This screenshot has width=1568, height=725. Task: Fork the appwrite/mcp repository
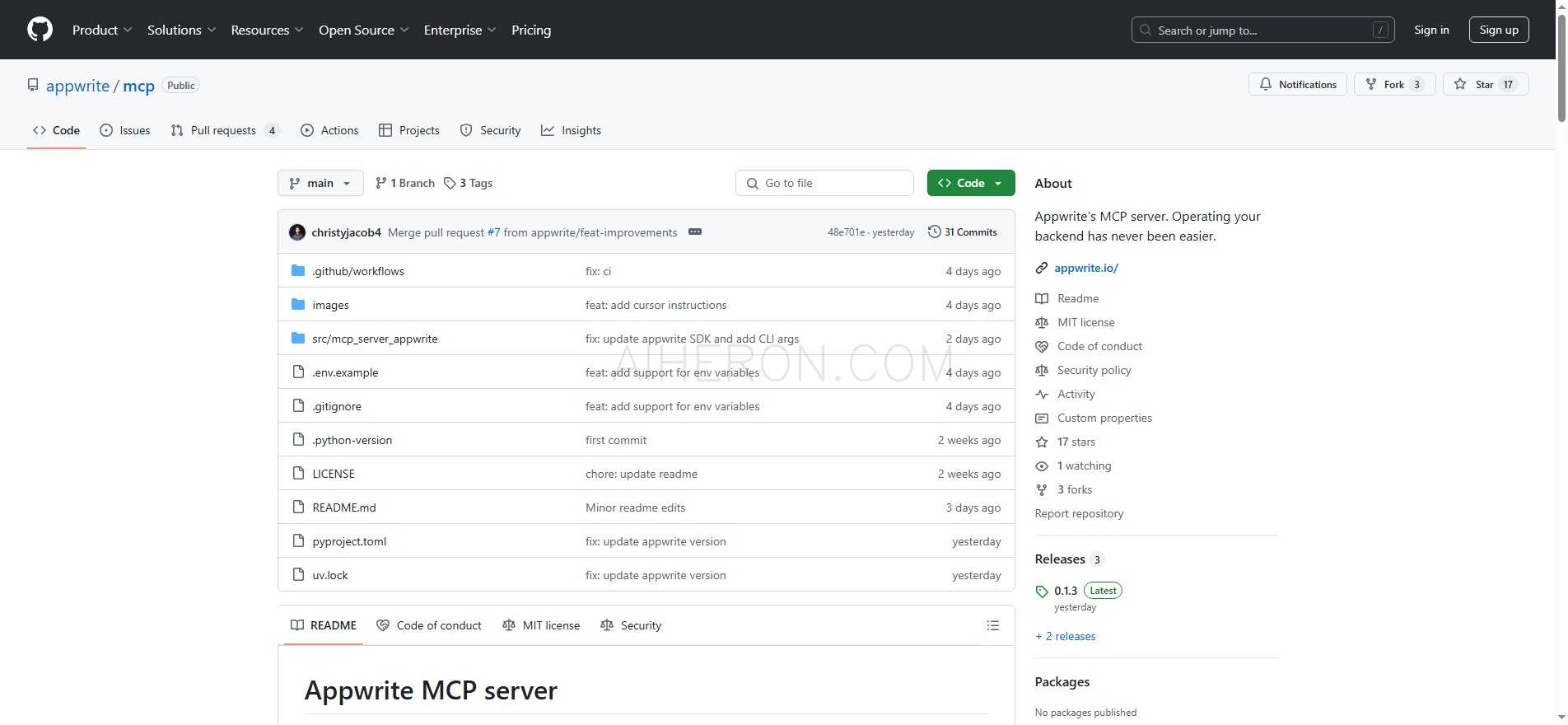pyautogui.click(x=1394, y=84)
